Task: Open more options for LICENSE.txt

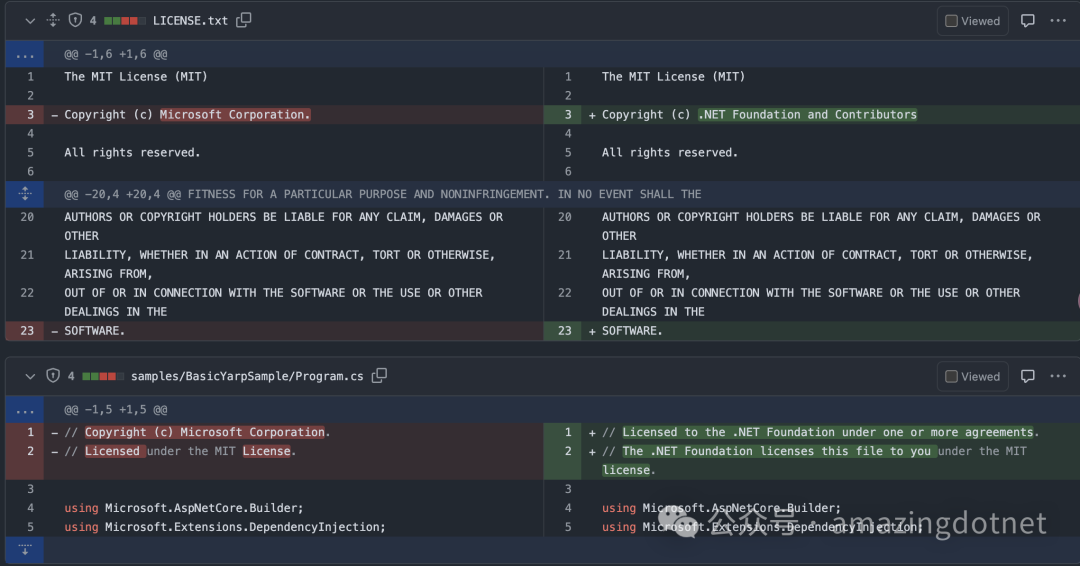Action: pyautogui.click(x=1058, y=21)
